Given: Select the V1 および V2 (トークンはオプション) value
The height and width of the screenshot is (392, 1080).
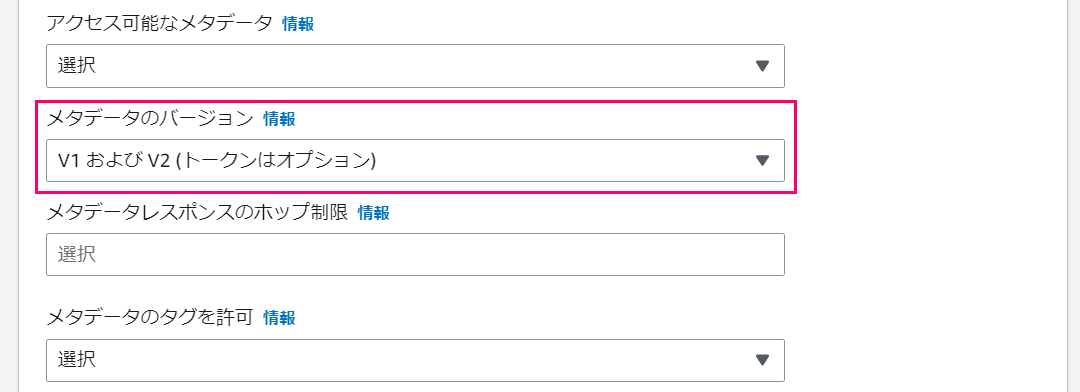Looking at the screenshot, I should point(217,161).
